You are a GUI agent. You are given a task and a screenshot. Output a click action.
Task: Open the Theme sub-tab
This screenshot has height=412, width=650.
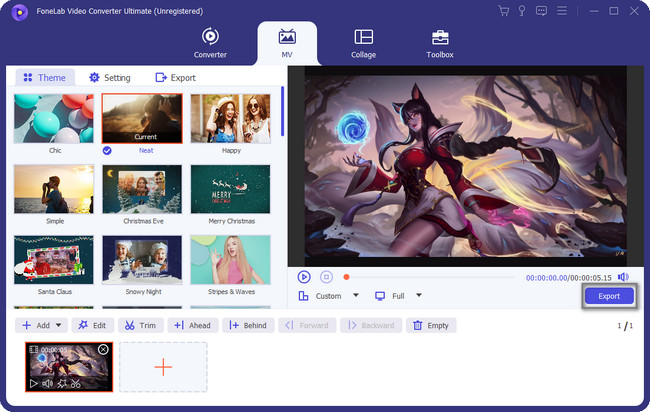coord(45,78)
